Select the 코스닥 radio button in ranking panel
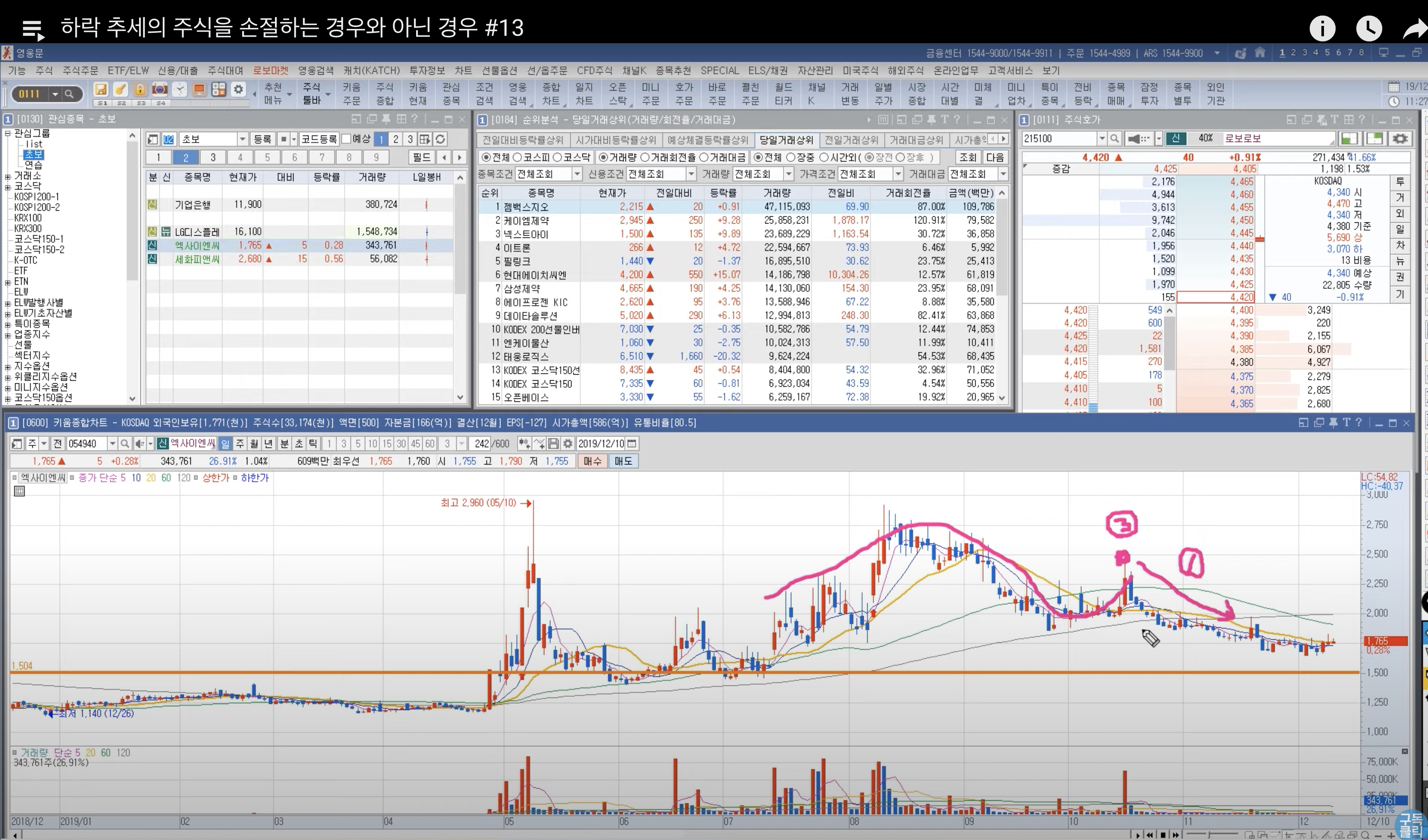 click(x=558, y=157)
